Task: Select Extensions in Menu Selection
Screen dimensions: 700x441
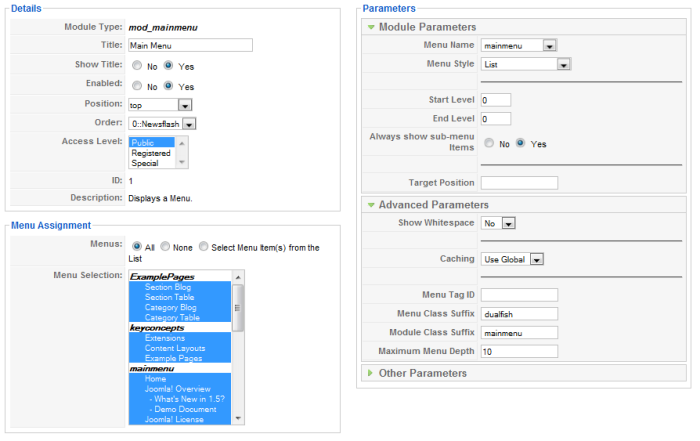Action: point(180,338)
